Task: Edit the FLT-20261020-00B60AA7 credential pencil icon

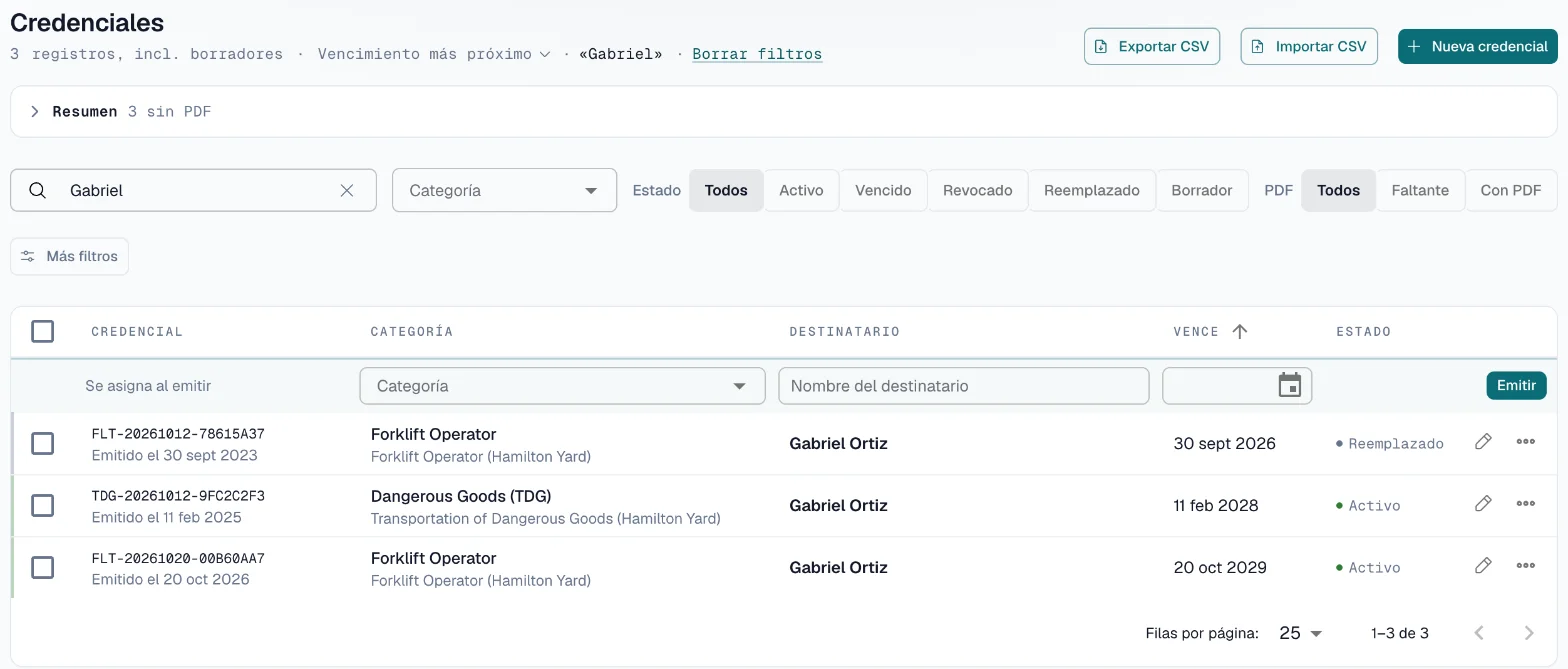Action: pos(1483,566)
